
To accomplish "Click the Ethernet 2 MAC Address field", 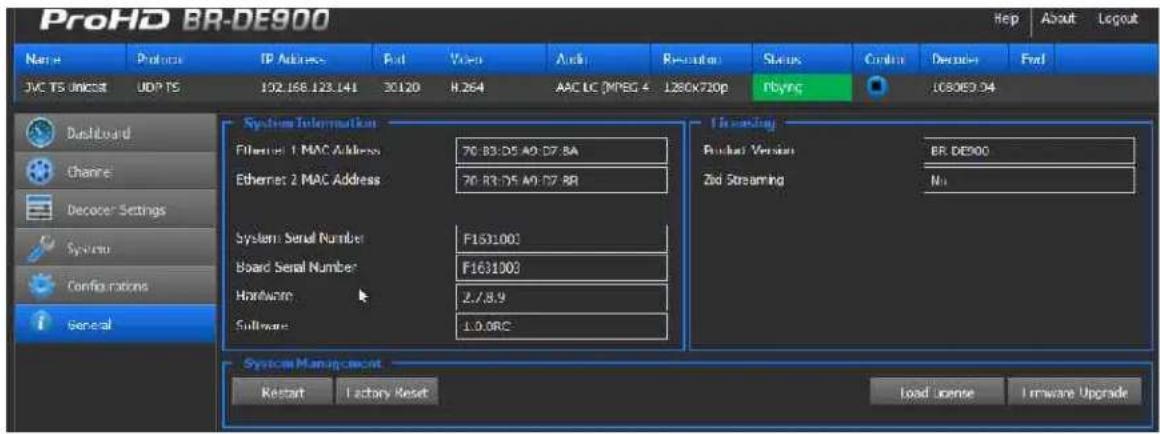I will 561,180.
